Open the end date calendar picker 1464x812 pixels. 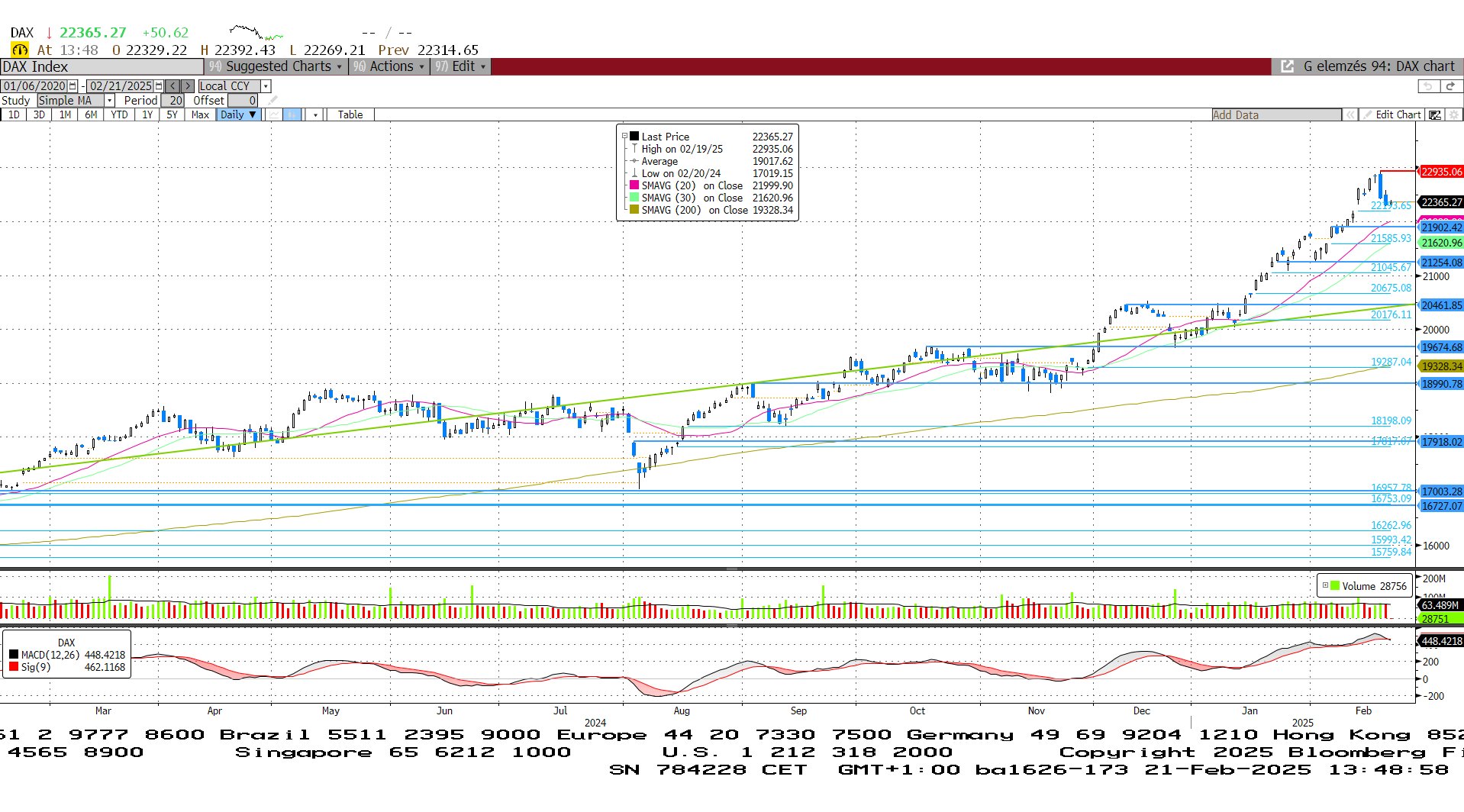(159, 86)
